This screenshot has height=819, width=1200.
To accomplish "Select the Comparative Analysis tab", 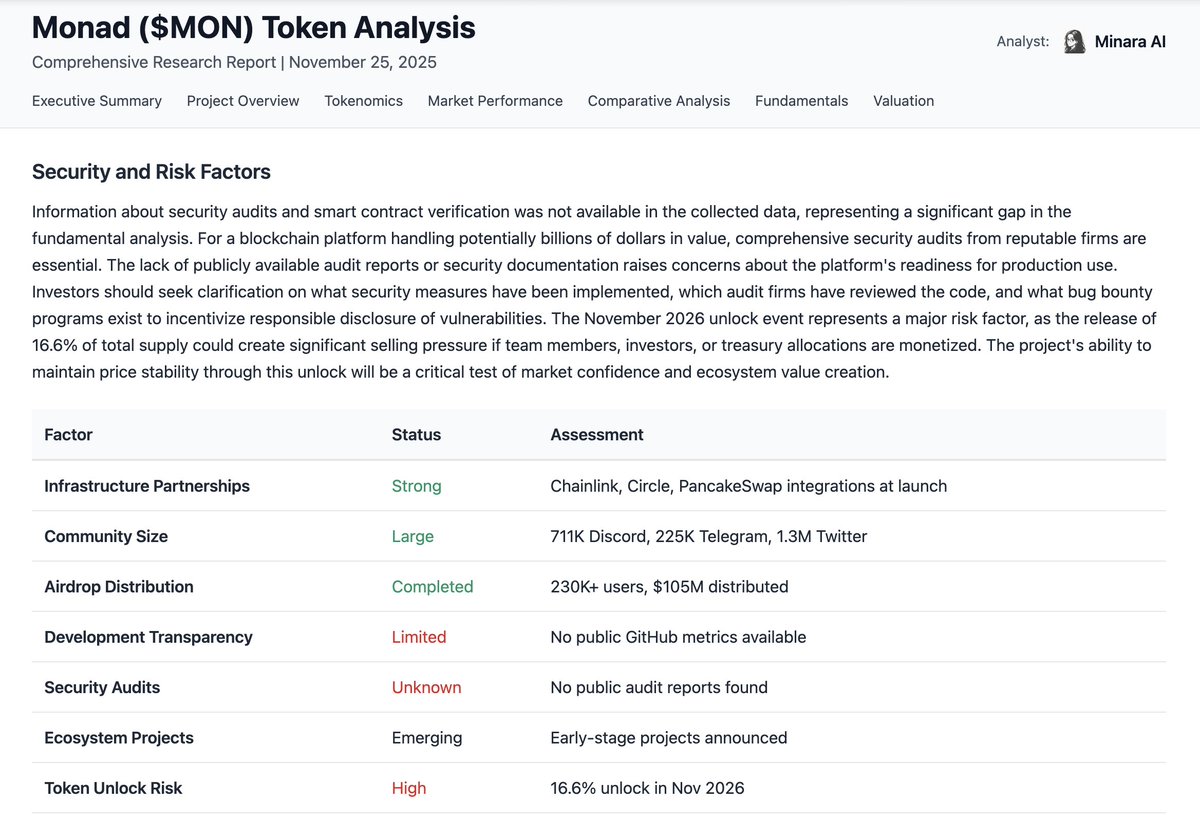I will click(659, 101).
